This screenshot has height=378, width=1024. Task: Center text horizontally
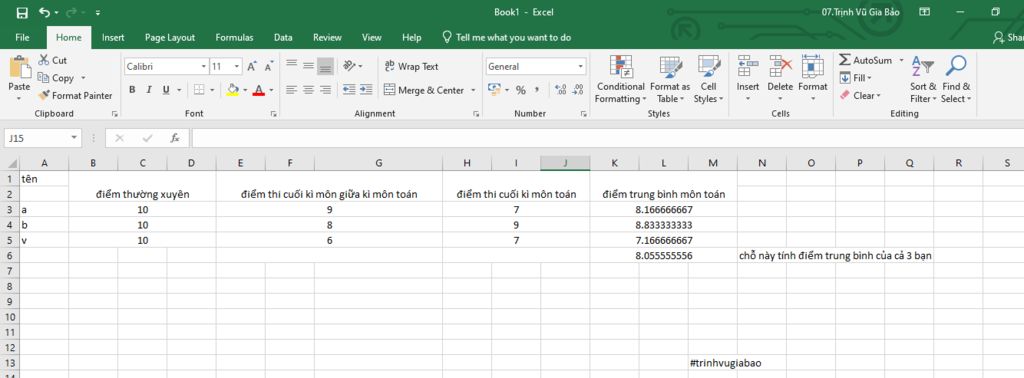[x=308, y=89]
